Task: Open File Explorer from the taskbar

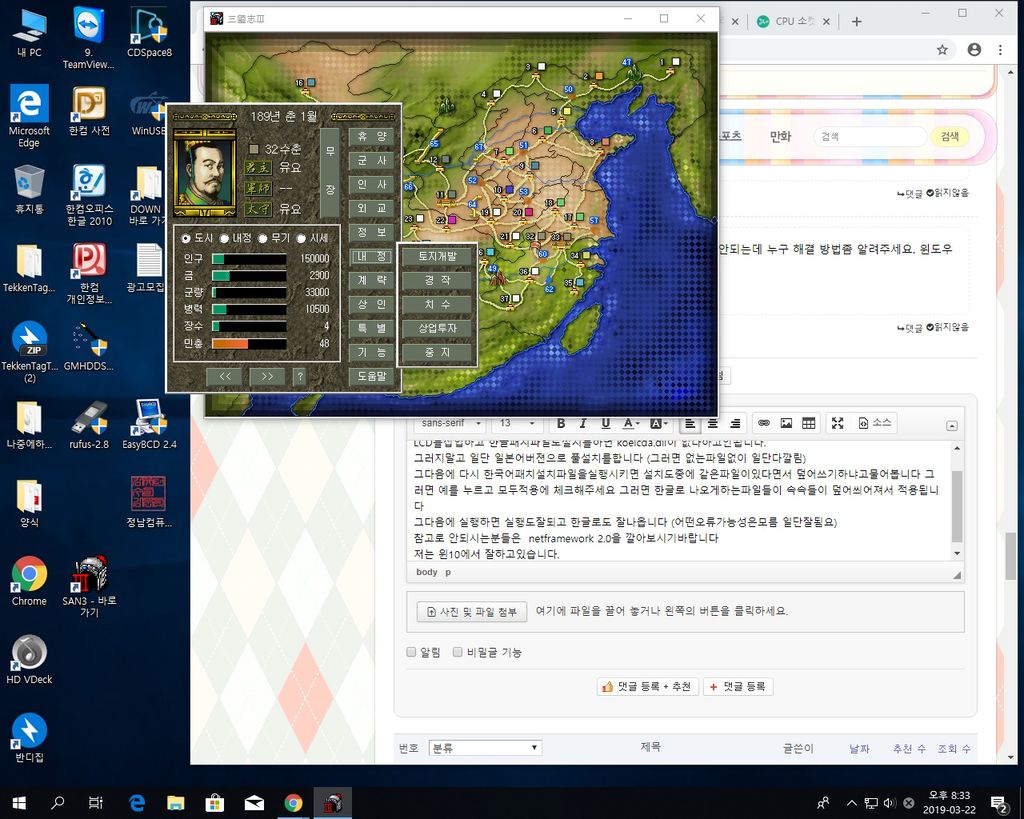Action: (176, 803)
